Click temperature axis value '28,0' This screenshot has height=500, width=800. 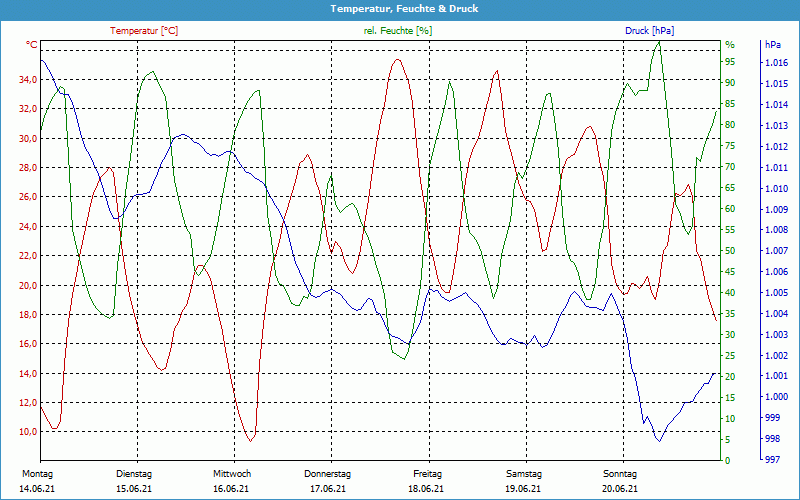pyautogui.click(x=28, y=167)
